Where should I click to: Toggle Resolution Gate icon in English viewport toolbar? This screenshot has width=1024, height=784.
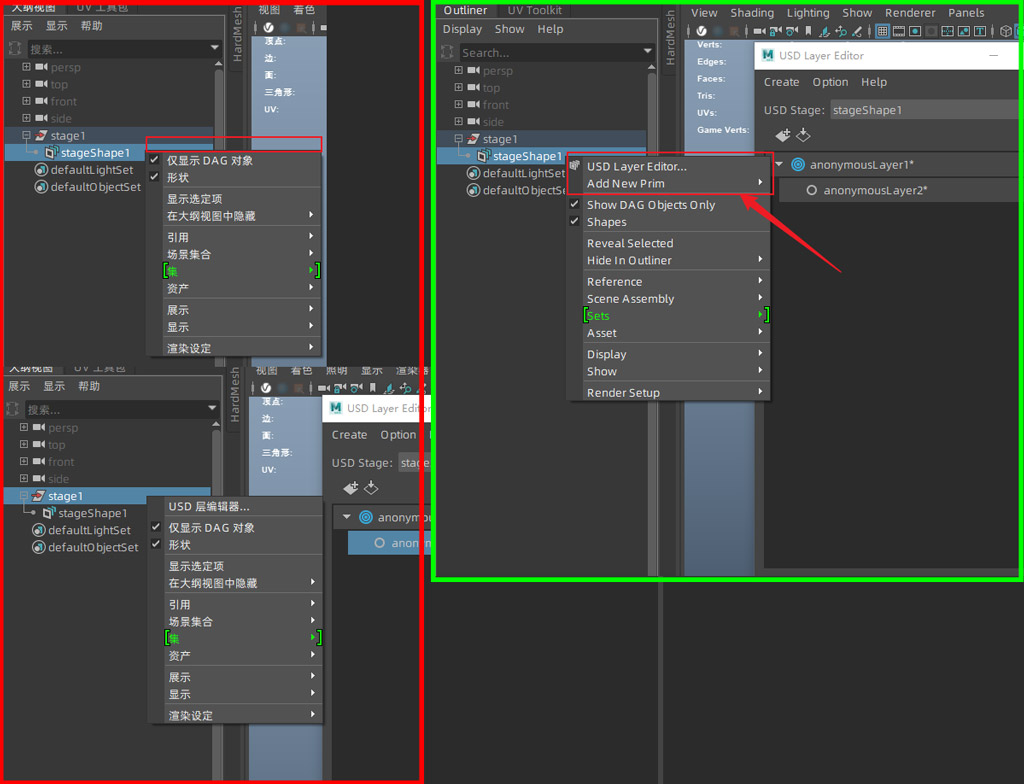pos(915,31)
